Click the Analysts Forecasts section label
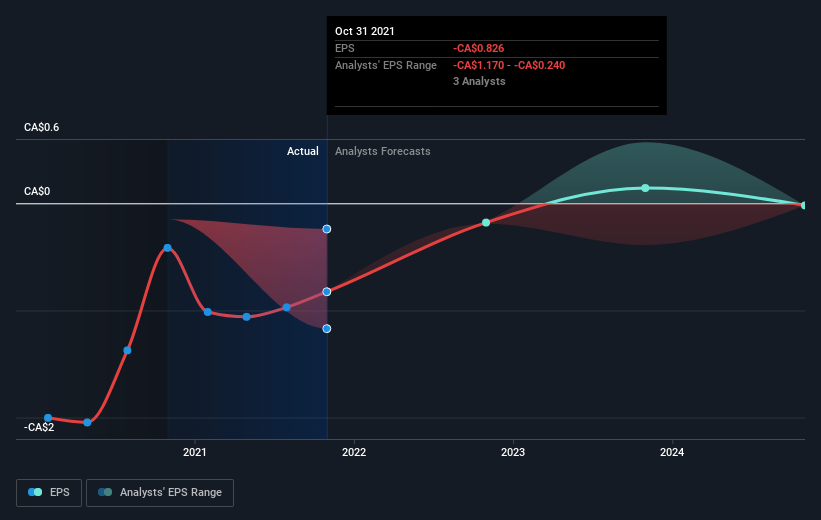The image size is (821, 520). (383, 151)
